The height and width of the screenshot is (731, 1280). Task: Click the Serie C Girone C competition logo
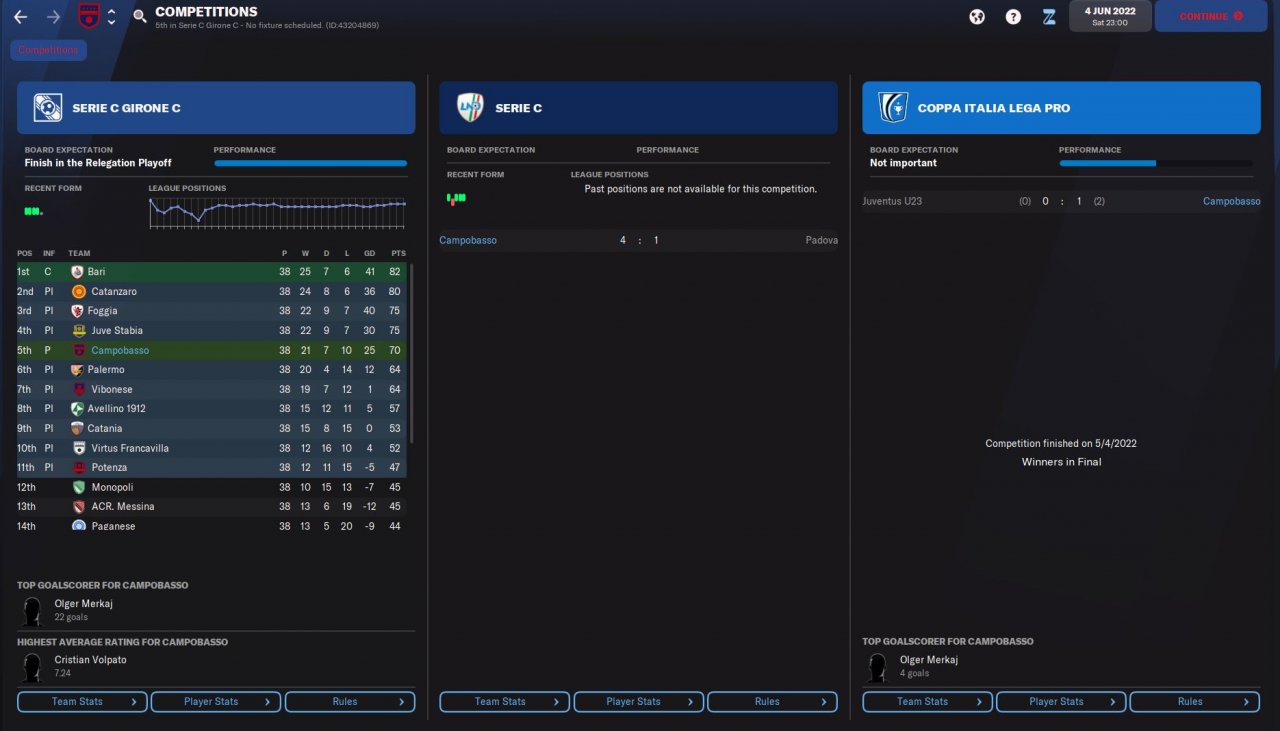(x=48, y=108)
